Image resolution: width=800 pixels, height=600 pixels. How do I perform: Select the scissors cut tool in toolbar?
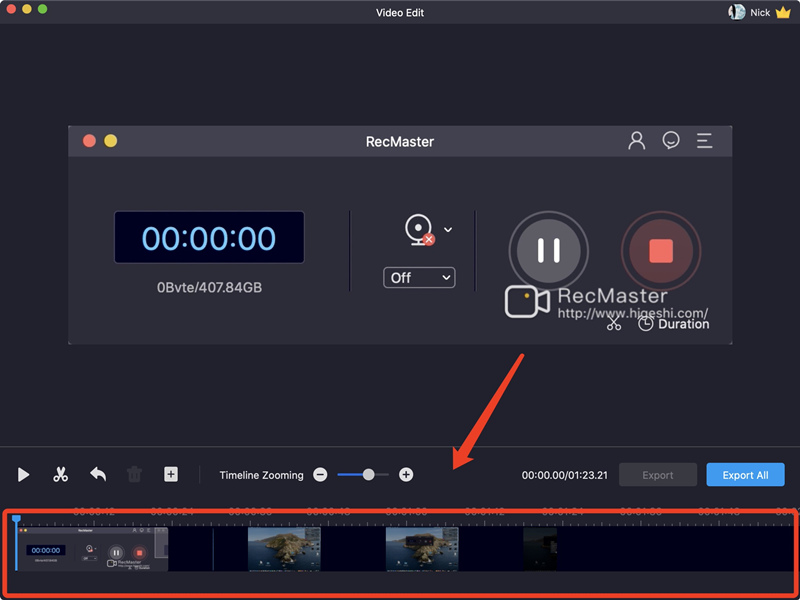click(x=60, y=475)
